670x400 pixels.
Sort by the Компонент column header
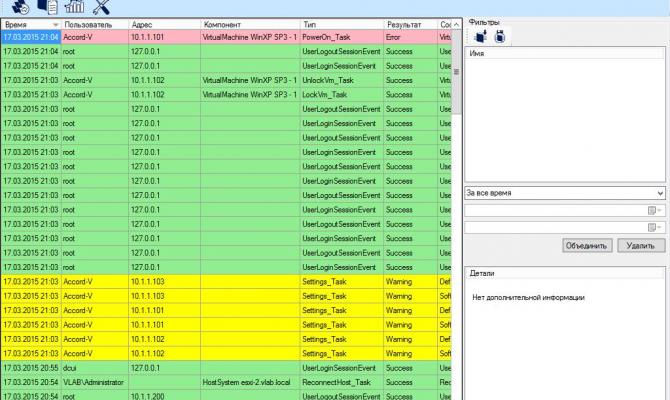click(250, 25)
